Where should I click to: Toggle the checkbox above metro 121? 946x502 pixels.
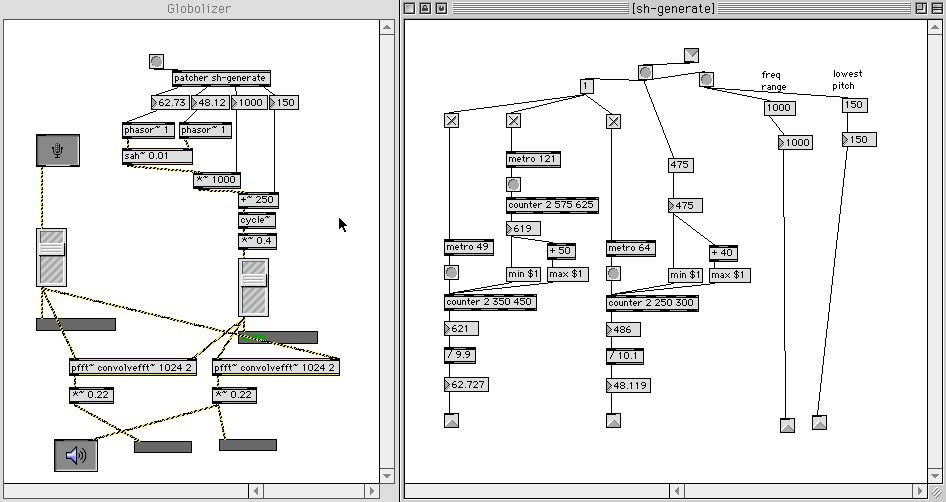point(513,121)
